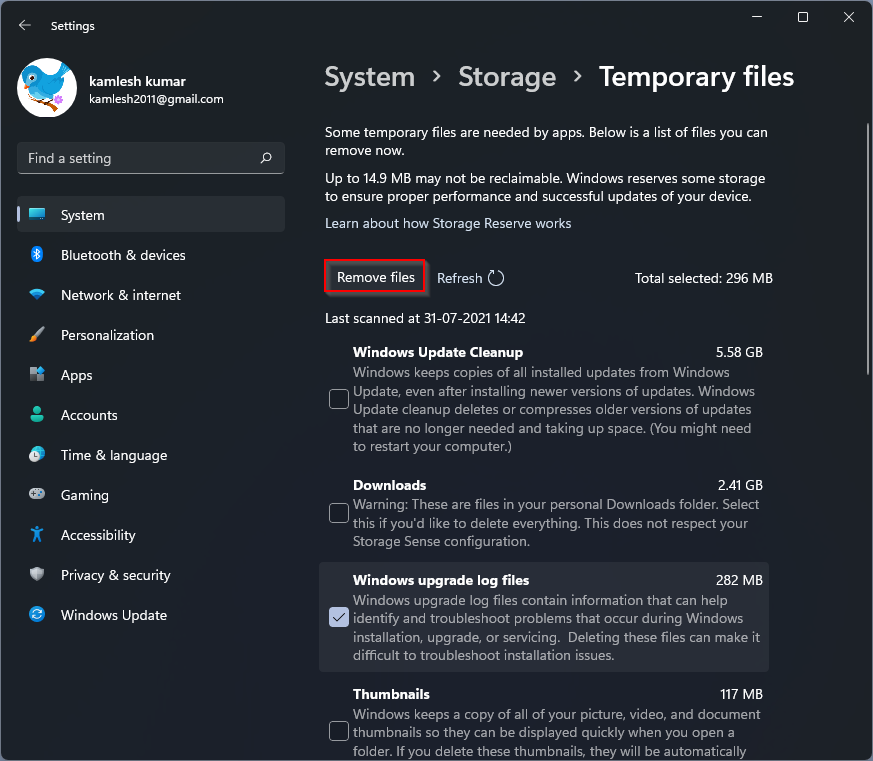This screenshot has width=873, height=761.
Task: Uncheck Windows upgrade log files checkbox
Action: (339, 617)
